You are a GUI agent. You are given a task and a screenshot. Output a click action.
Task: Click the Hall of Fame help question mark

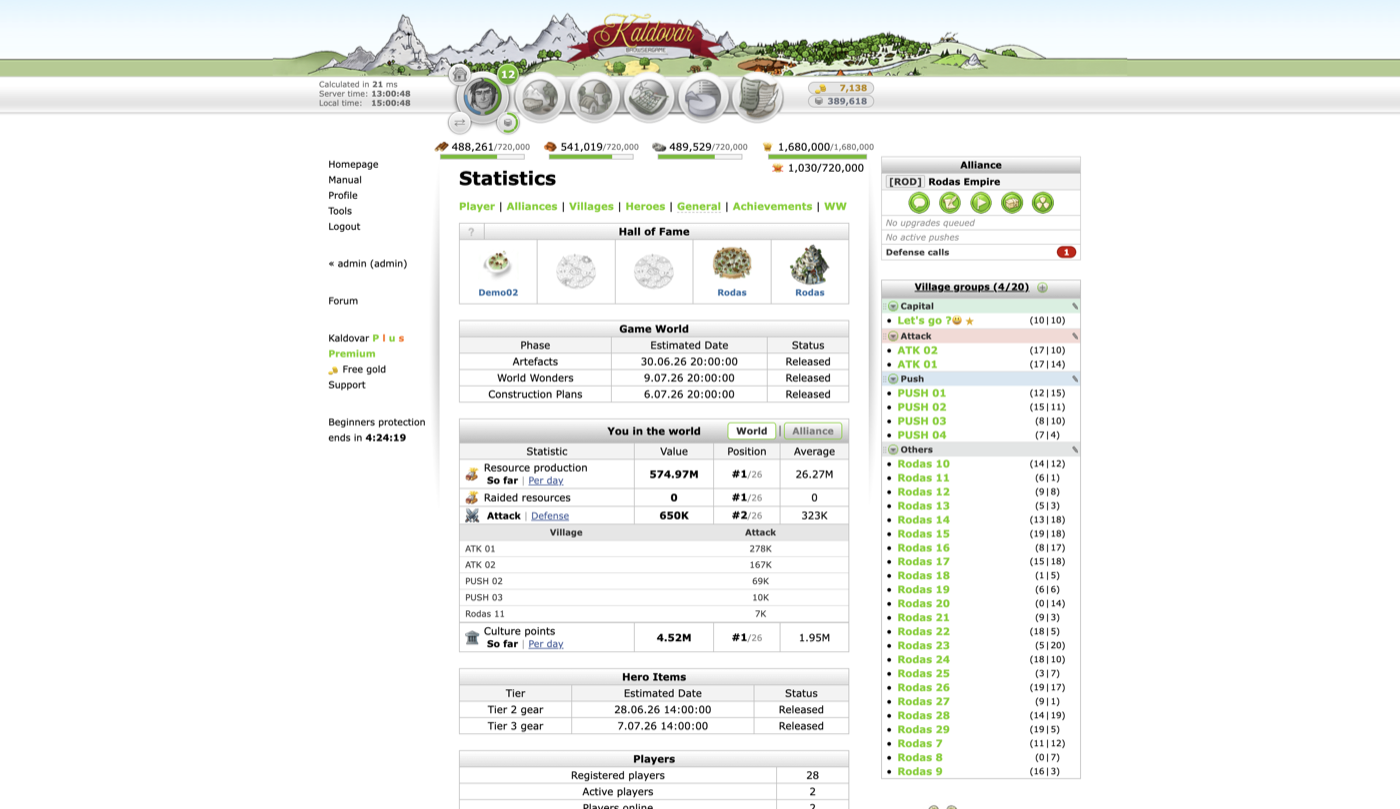click(x=471, y=232)
